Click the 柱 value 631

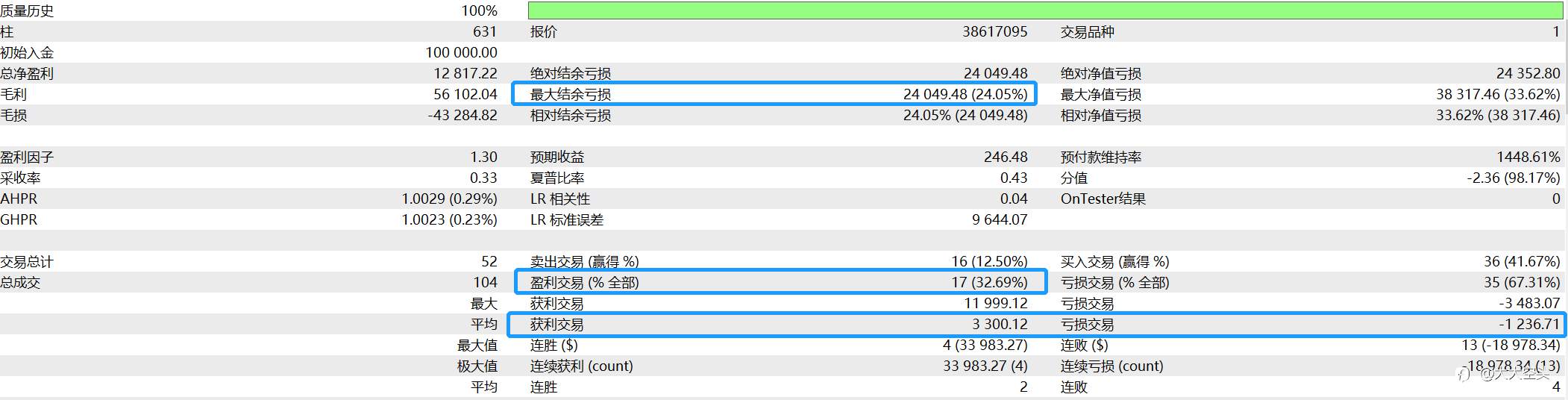point(484,31)
